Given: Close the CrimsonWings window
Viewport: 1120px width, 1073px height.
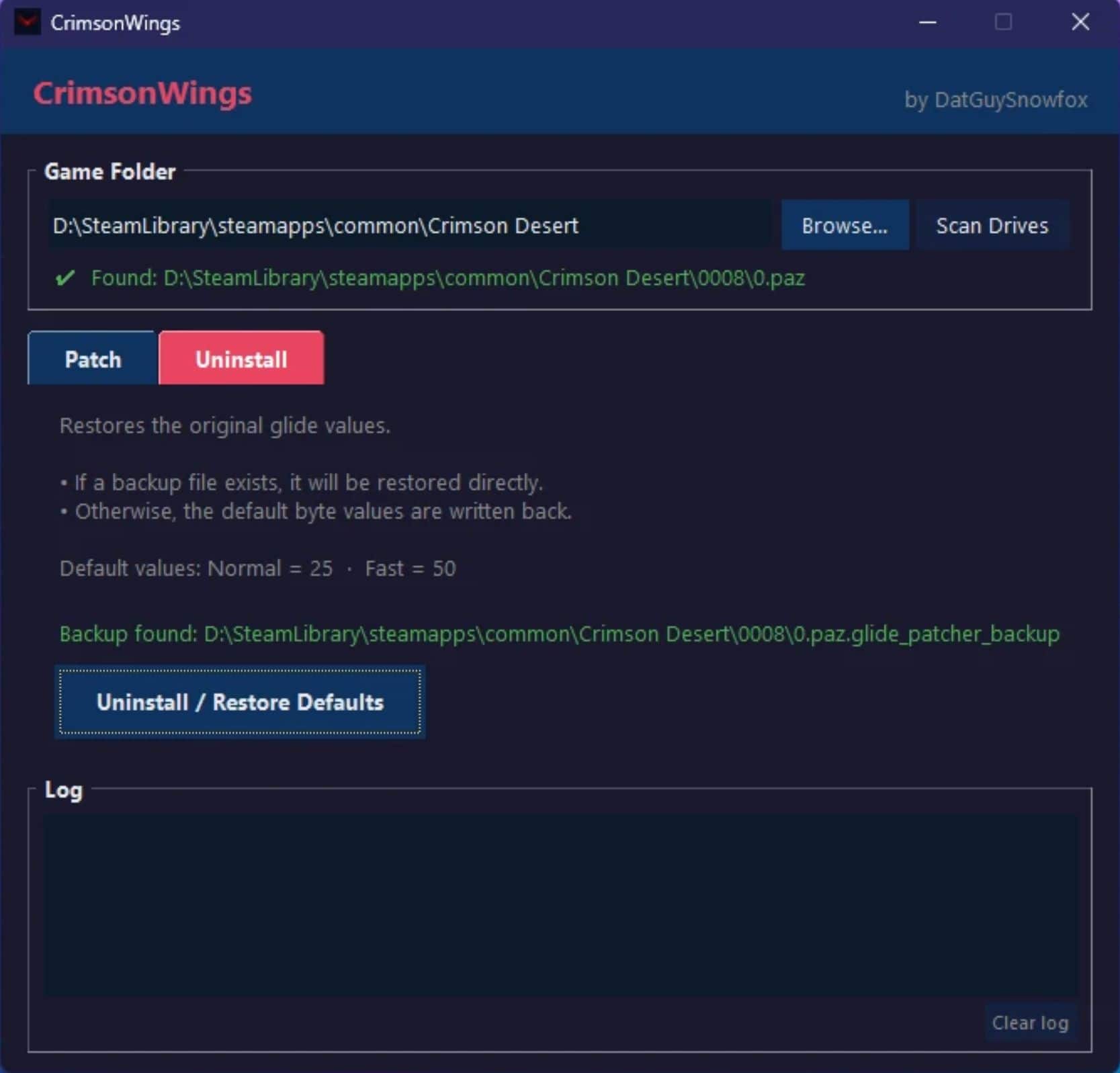Looking at the screenshot, I should [x=1080, y=23].
